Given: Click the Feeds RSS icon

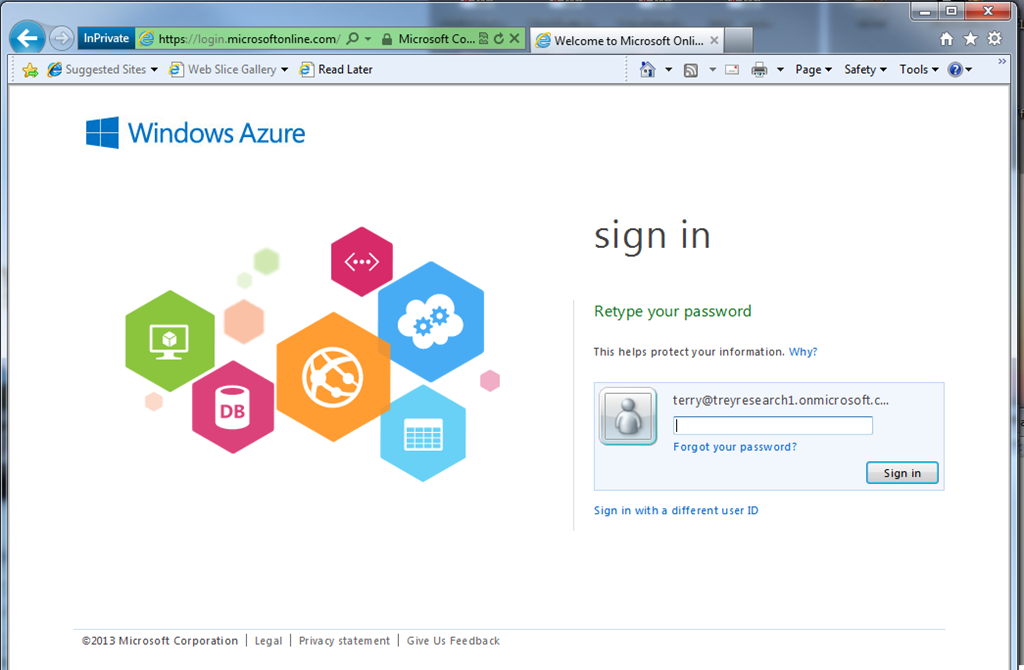Looking at the screenshot, I should pyautogui.click(x=690, y=70).
